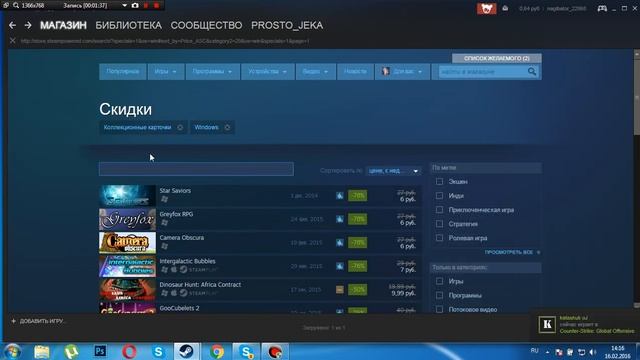Go back with the left arrow
The height and width of the screenshot is (360, 640).
coord(12,25)
